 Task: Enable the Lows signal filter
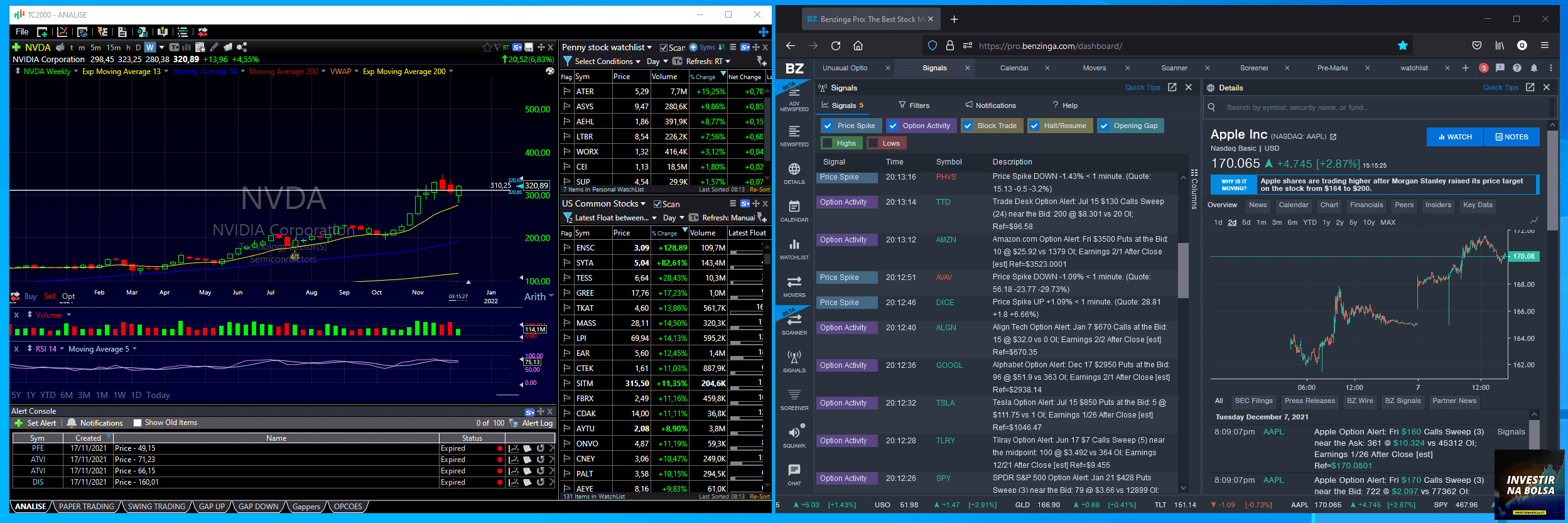pos(873,143)
